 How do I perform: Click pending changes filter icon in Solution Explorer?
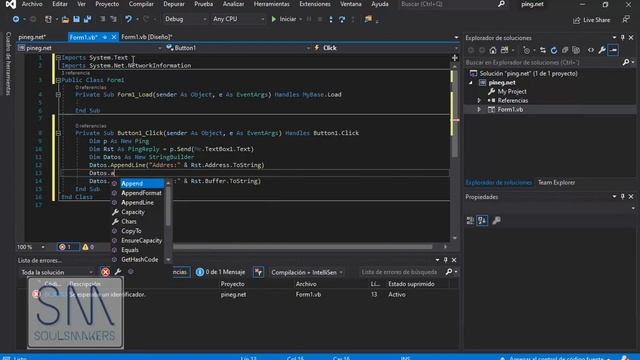(x=527, y=50)
